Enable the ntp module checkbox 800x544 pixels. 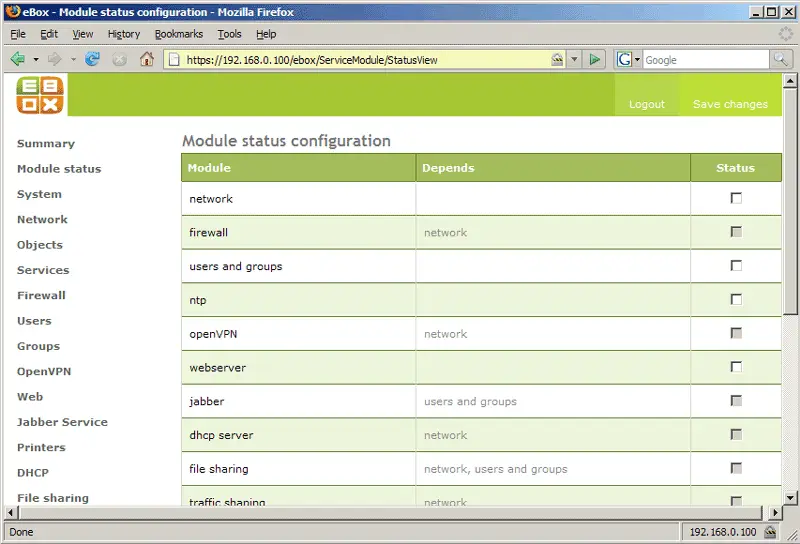point(736,299)
